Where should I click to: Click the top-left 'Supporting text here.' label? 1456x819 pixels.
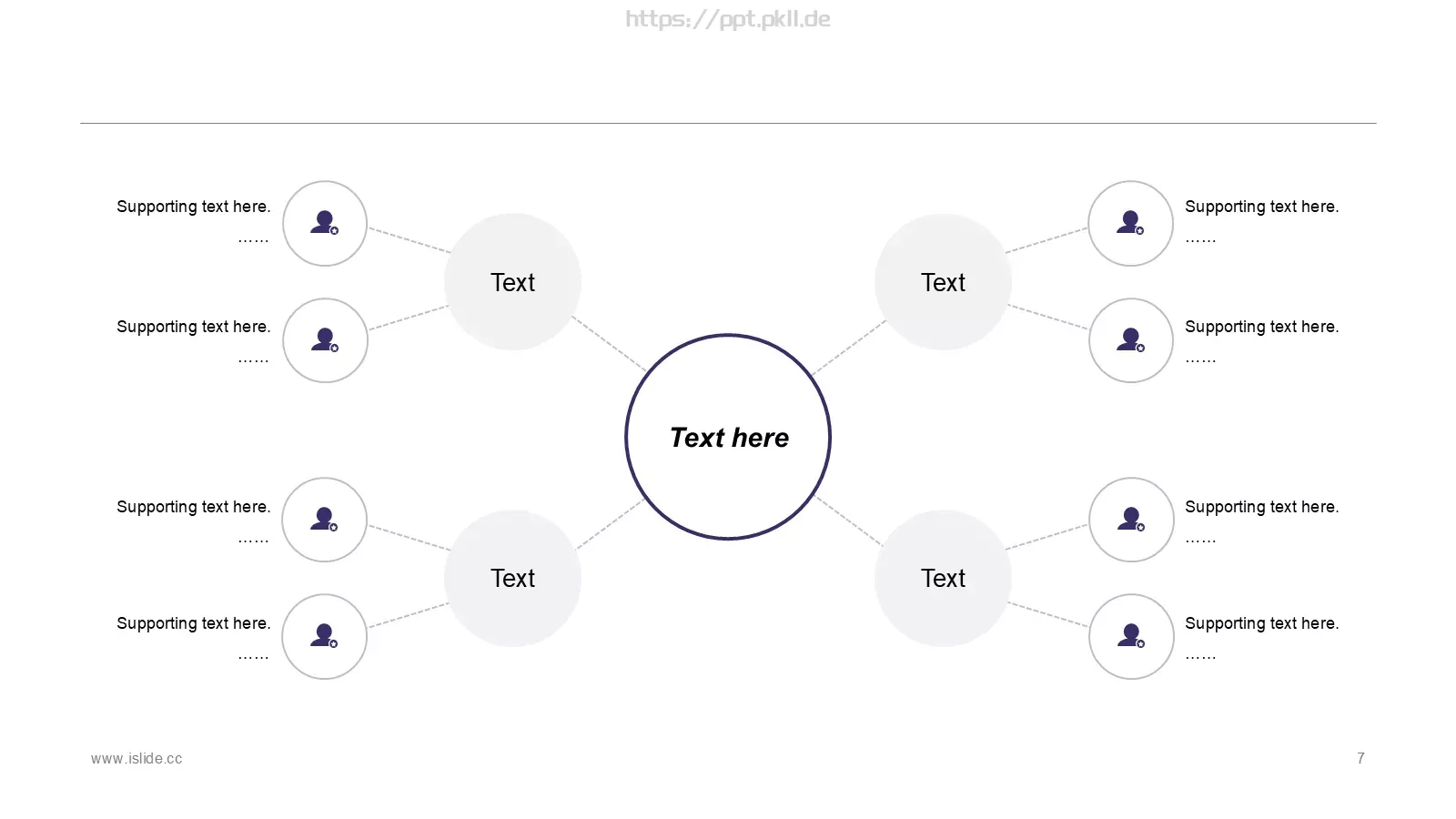[x=194, y=207]
